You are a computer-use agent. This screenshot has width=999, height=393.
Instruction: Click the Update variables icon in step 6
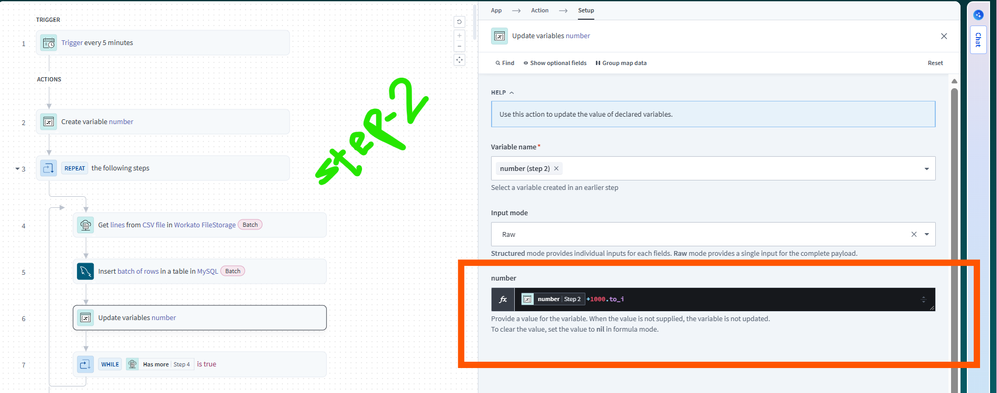click(x=85, y=317)
